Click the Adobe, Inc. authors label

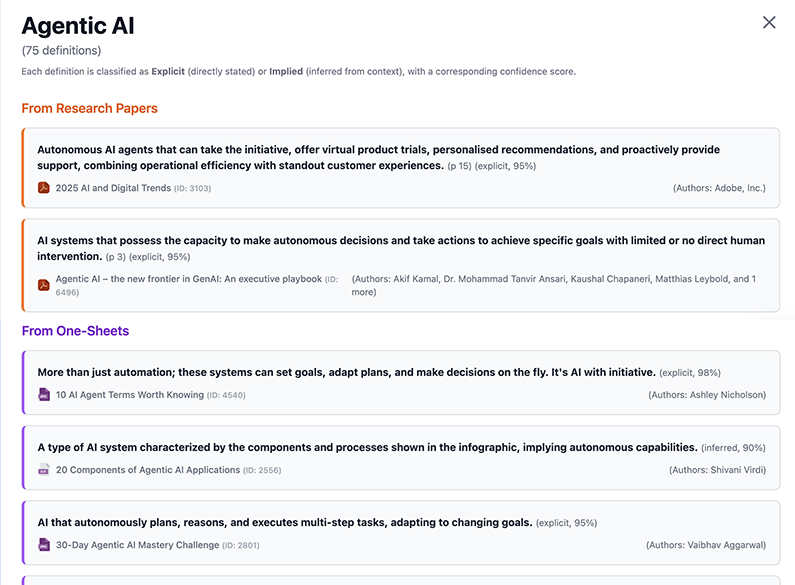click(718, 188)
